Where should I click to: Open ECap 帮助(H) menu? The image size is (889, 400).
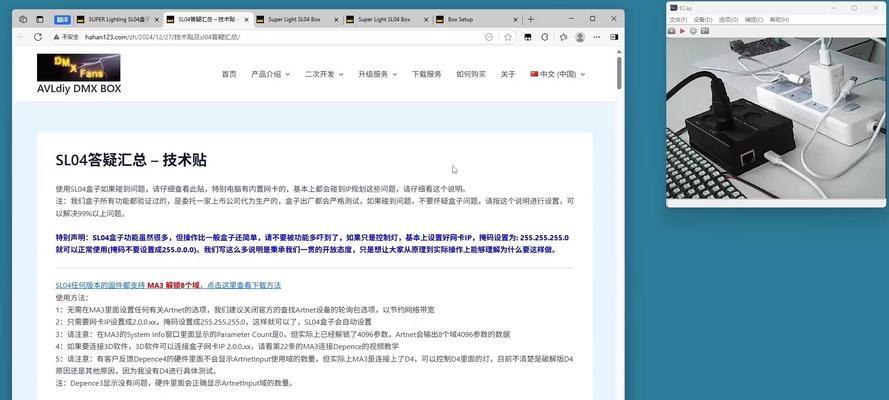pyautogui.click(x=779, y=20)
